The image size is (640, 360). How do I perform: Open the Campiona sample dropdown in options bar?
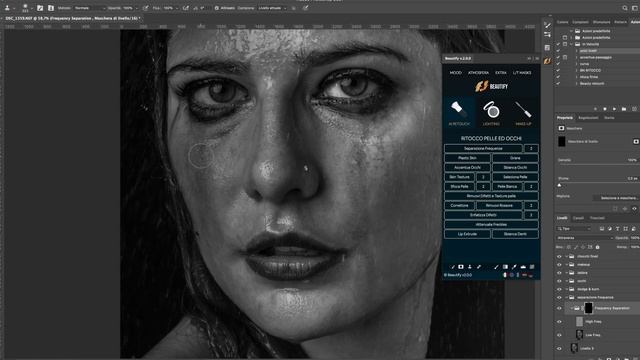click(272, 8)
